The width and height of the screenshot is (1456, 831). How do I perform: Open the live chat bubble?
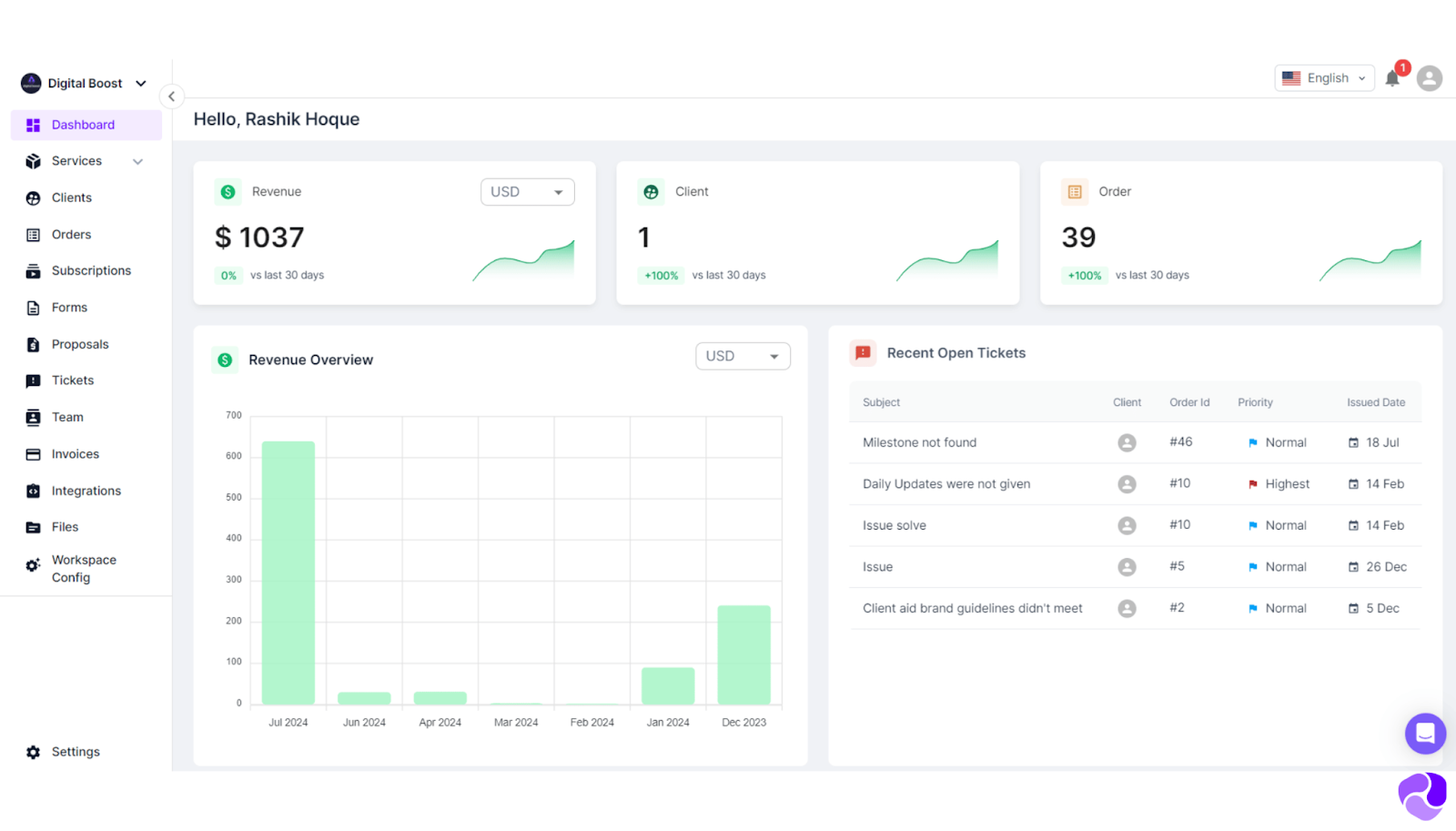[x=1424, y=734]
